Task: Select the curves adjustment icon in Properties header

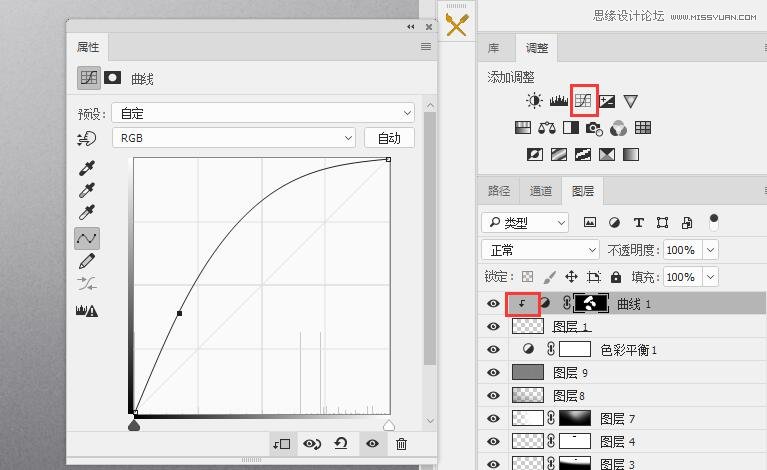Action: [89, 78]
